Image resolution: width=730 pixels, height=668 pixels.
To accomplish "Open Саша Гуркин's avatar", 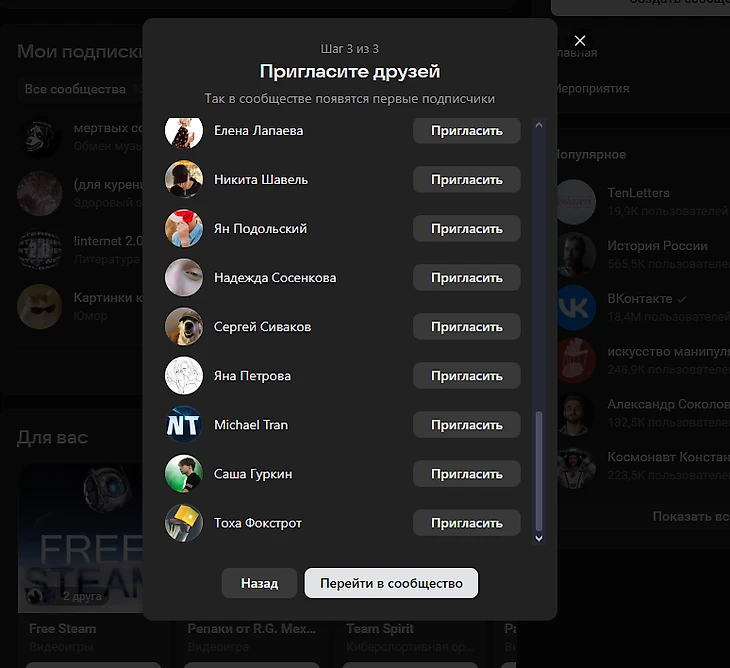I will click(x=184, y=474).
